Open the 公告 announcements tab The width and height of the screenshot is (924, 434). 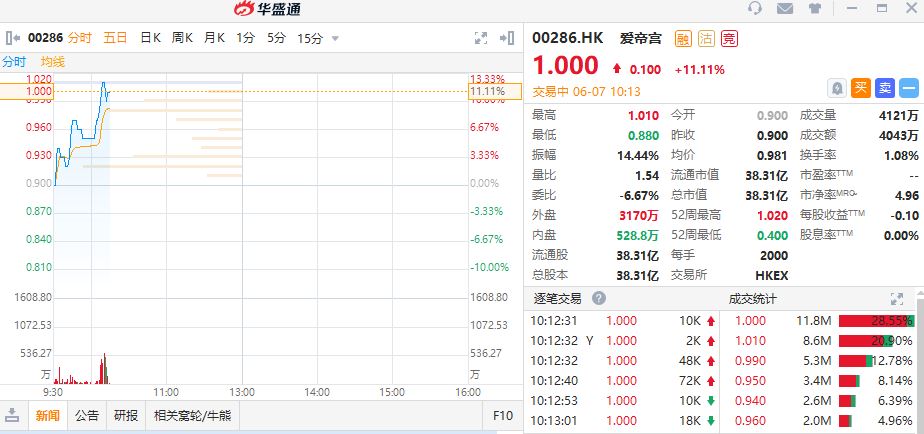(87, 415)
